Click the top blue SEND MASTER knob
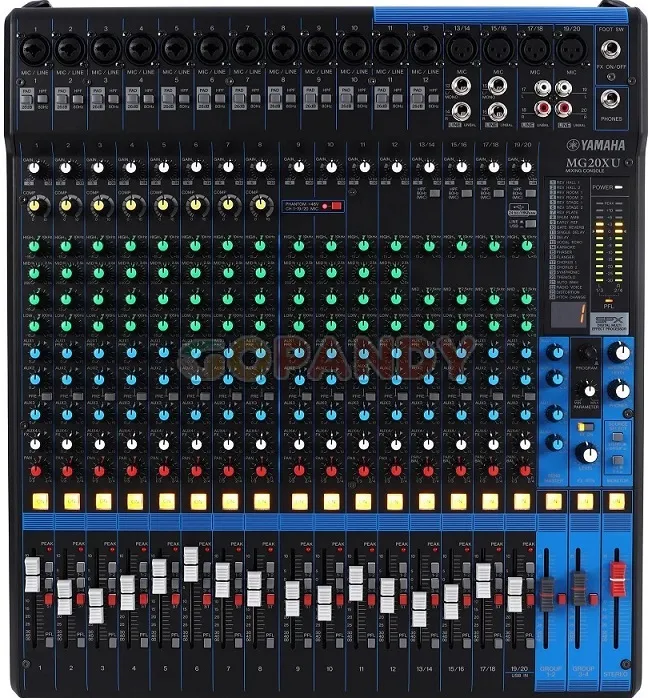This screenshot has width=648, height=698. click(555, 352)
